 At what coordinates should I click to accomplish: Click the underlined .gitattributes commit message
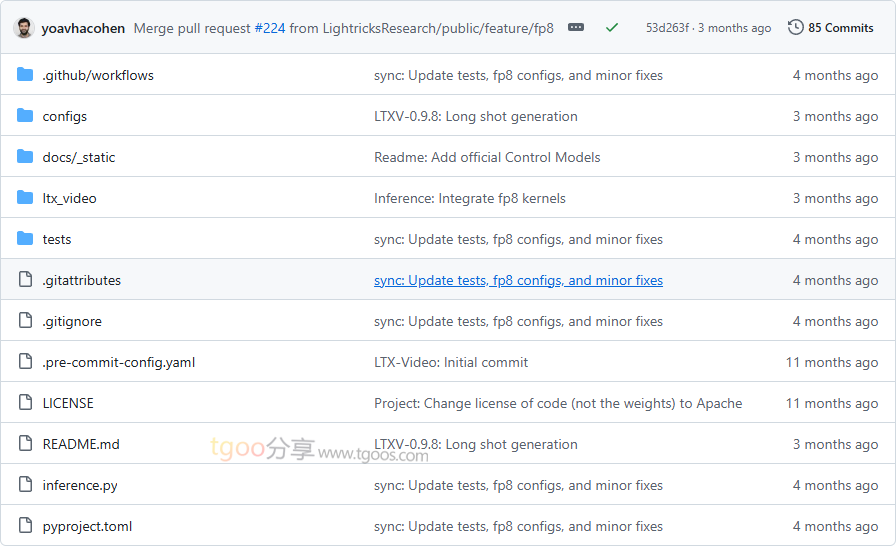[518, 280]
